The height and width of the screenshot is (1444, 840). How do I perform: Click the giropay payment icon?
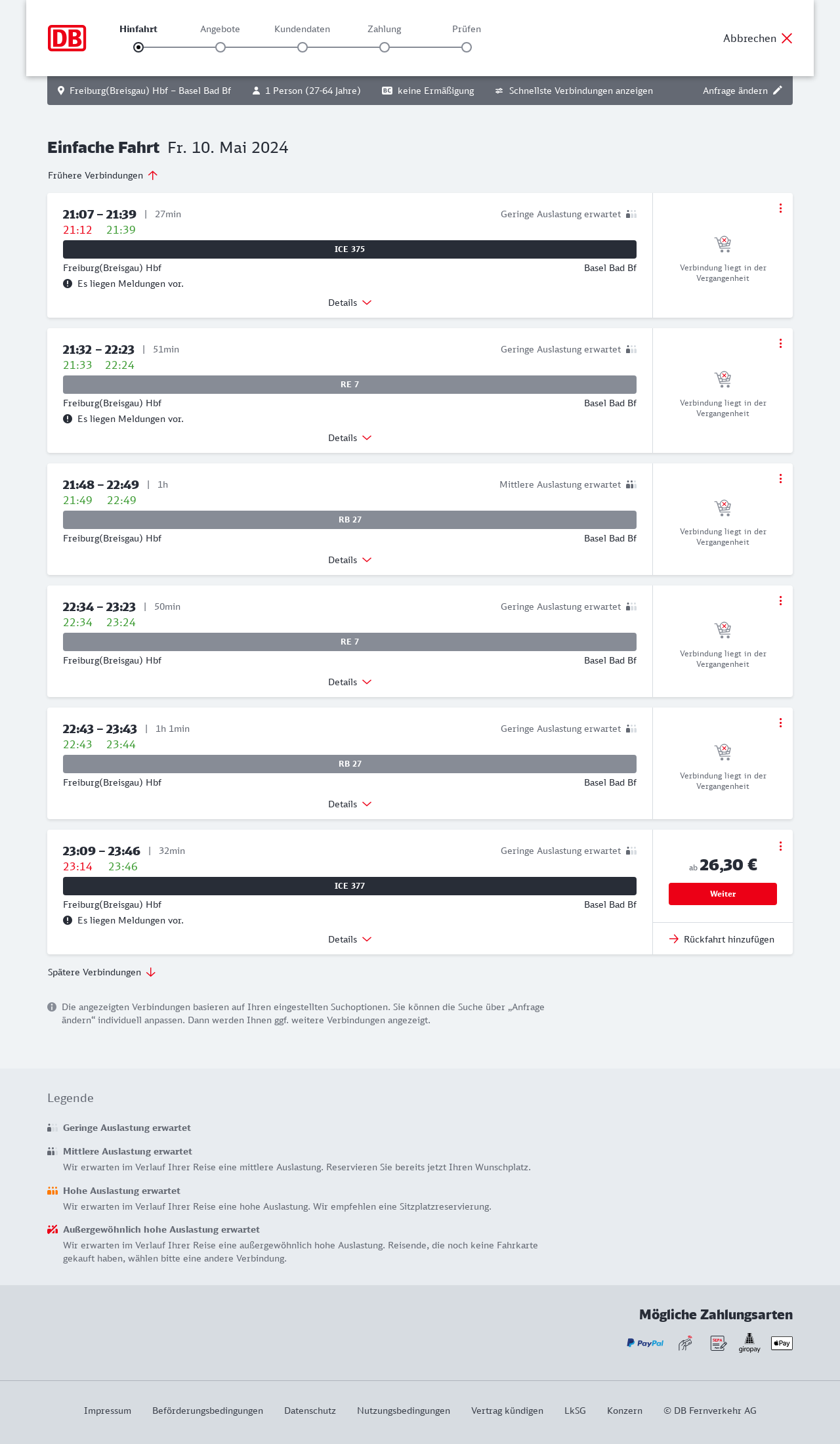(x=749, y=1343)
